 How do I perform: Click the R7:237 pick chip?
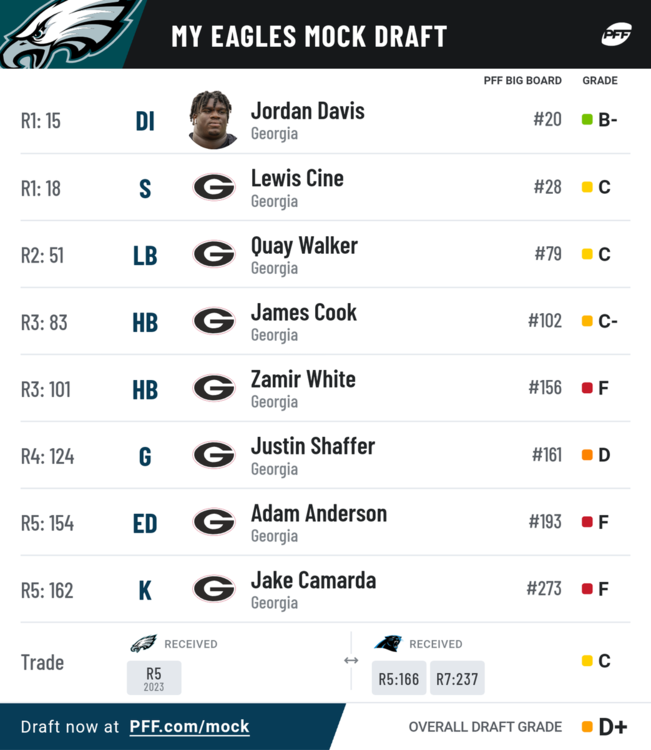[457, 678]
